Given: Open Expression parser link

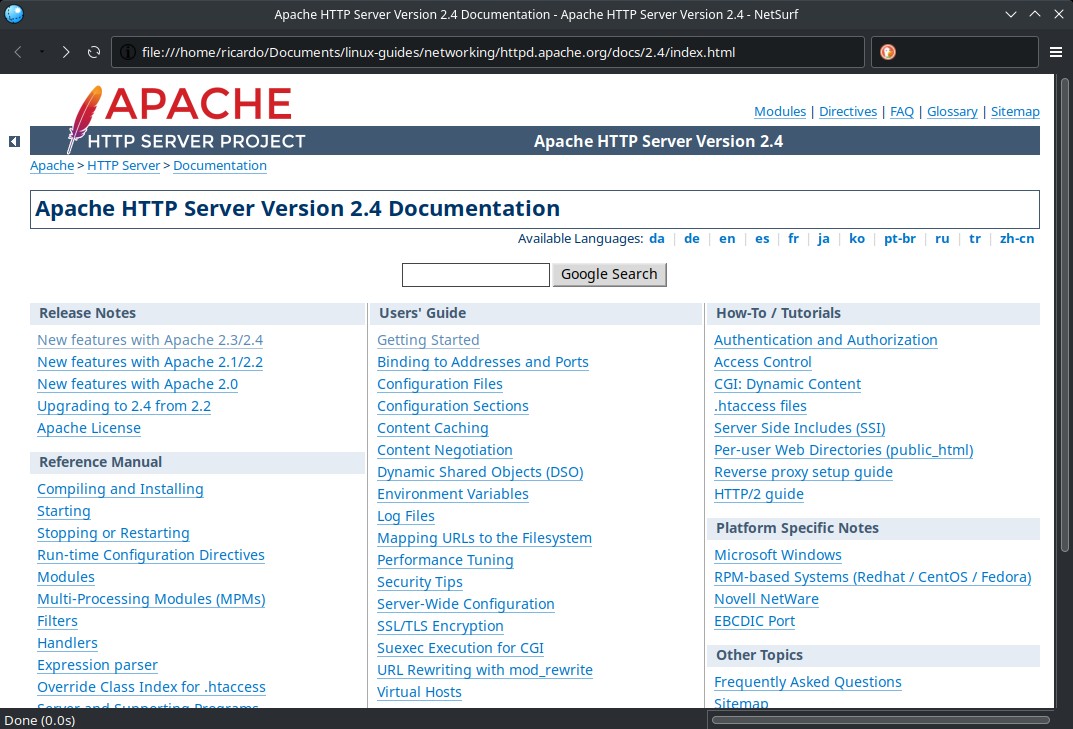Looking at the screenshot, I should [97, 665].
